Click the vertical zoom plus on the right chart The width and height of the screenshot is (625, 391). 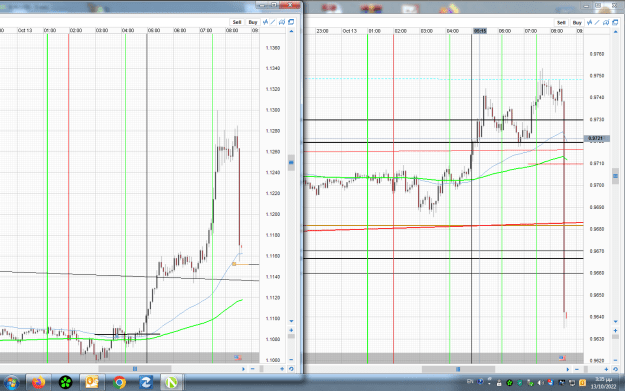pyautogui.click(x=616, y=330)
